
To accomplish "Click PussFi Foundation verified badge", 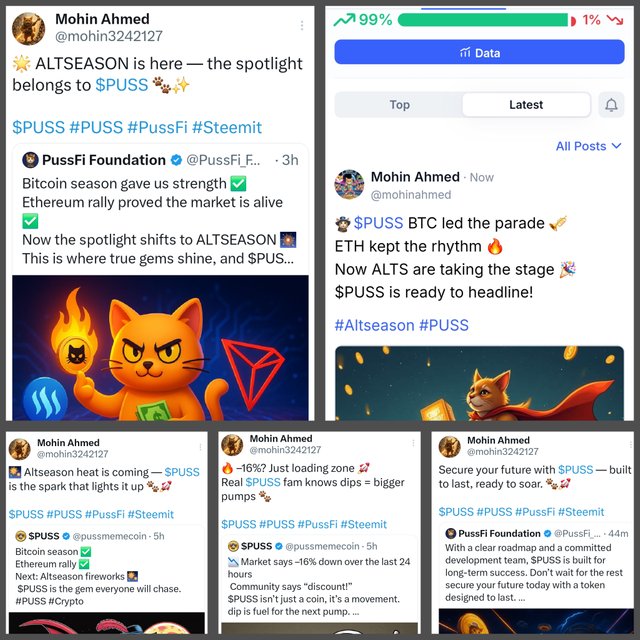I will (176, 160).
